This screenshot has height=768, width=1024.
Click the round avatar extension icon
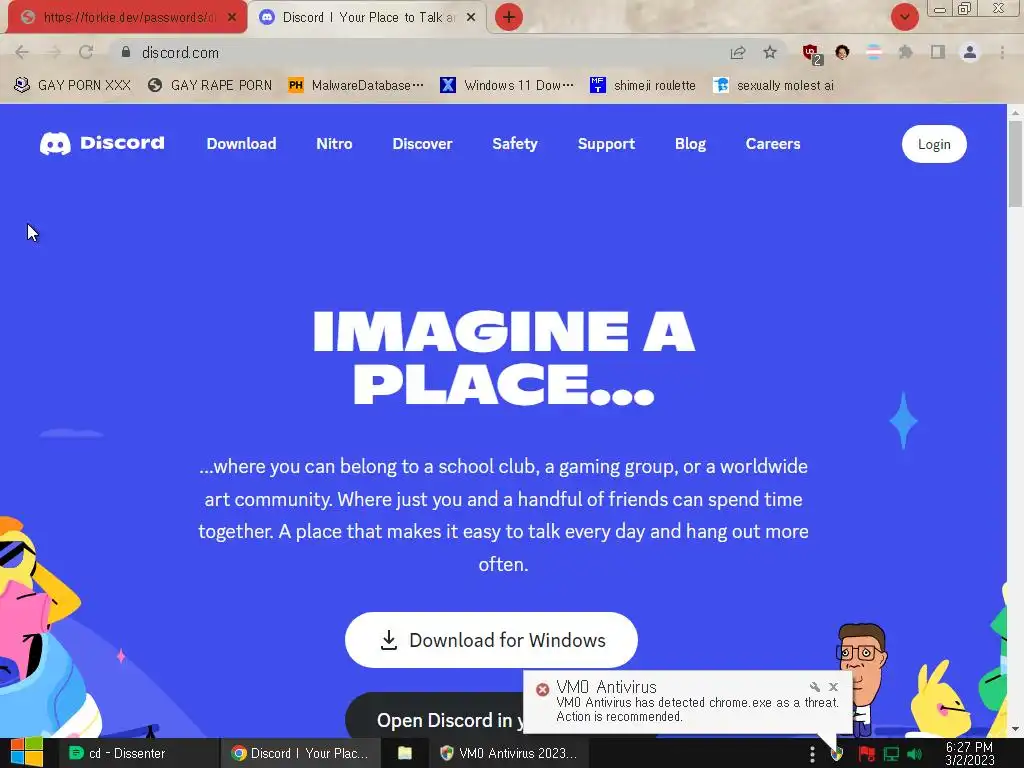(x=842, y=52)
